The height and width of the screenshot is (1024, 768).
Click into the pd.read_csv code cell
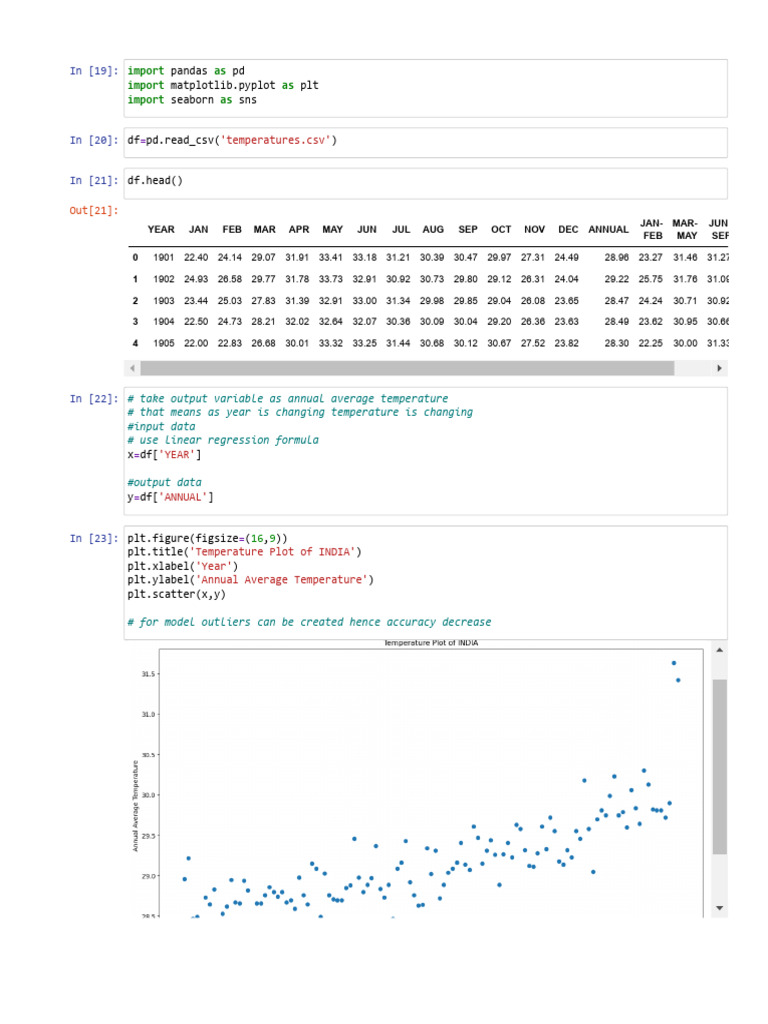425,141
